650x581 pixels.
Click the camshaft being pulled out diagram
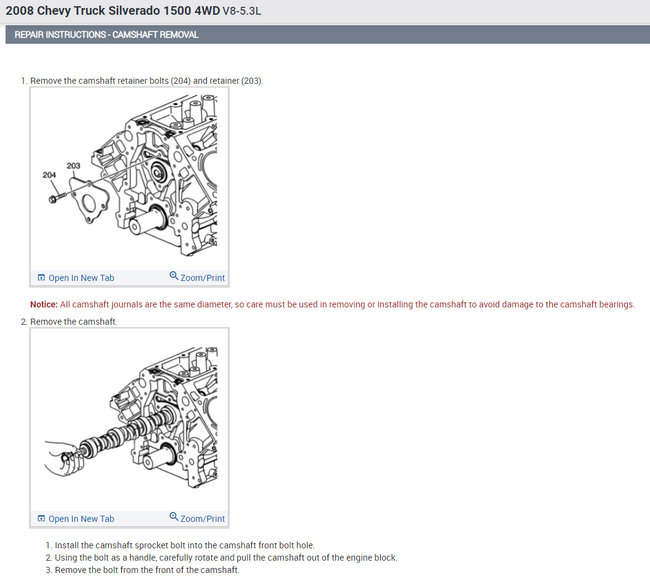129,419
